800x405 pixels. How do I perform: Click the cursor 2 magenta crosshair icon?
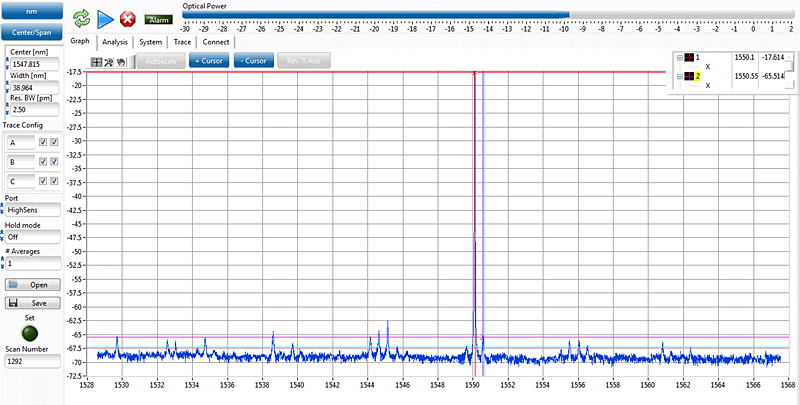(x=689, y=75)
